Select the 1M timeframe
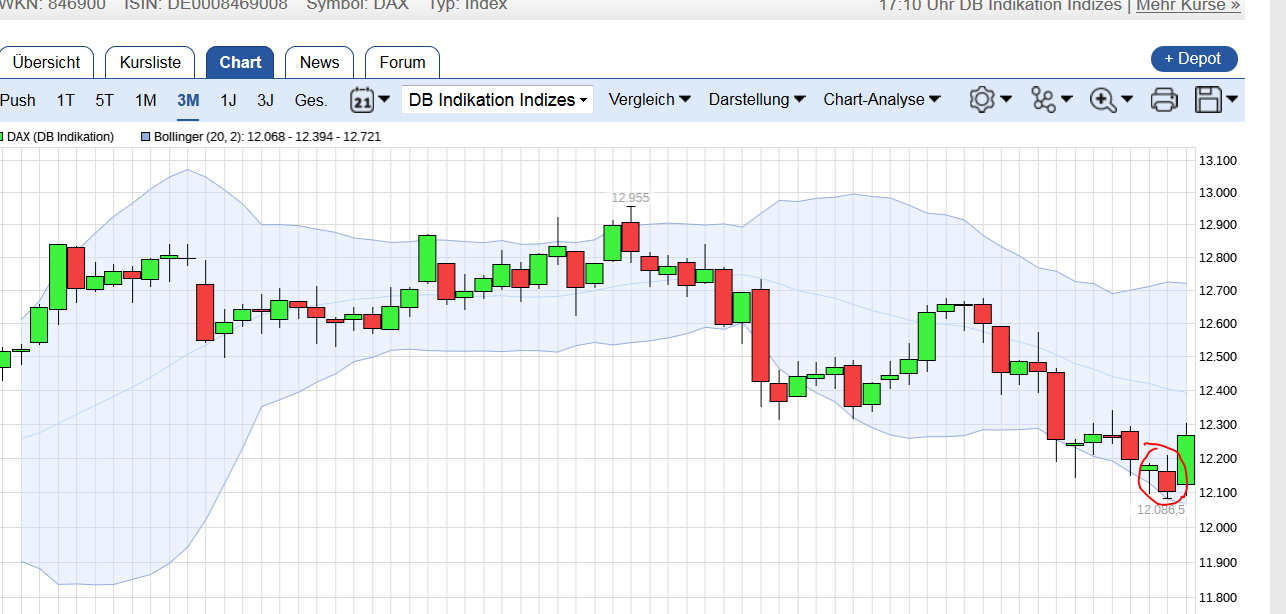Screen dimensions: 1286x614 (x=146, y=100)
